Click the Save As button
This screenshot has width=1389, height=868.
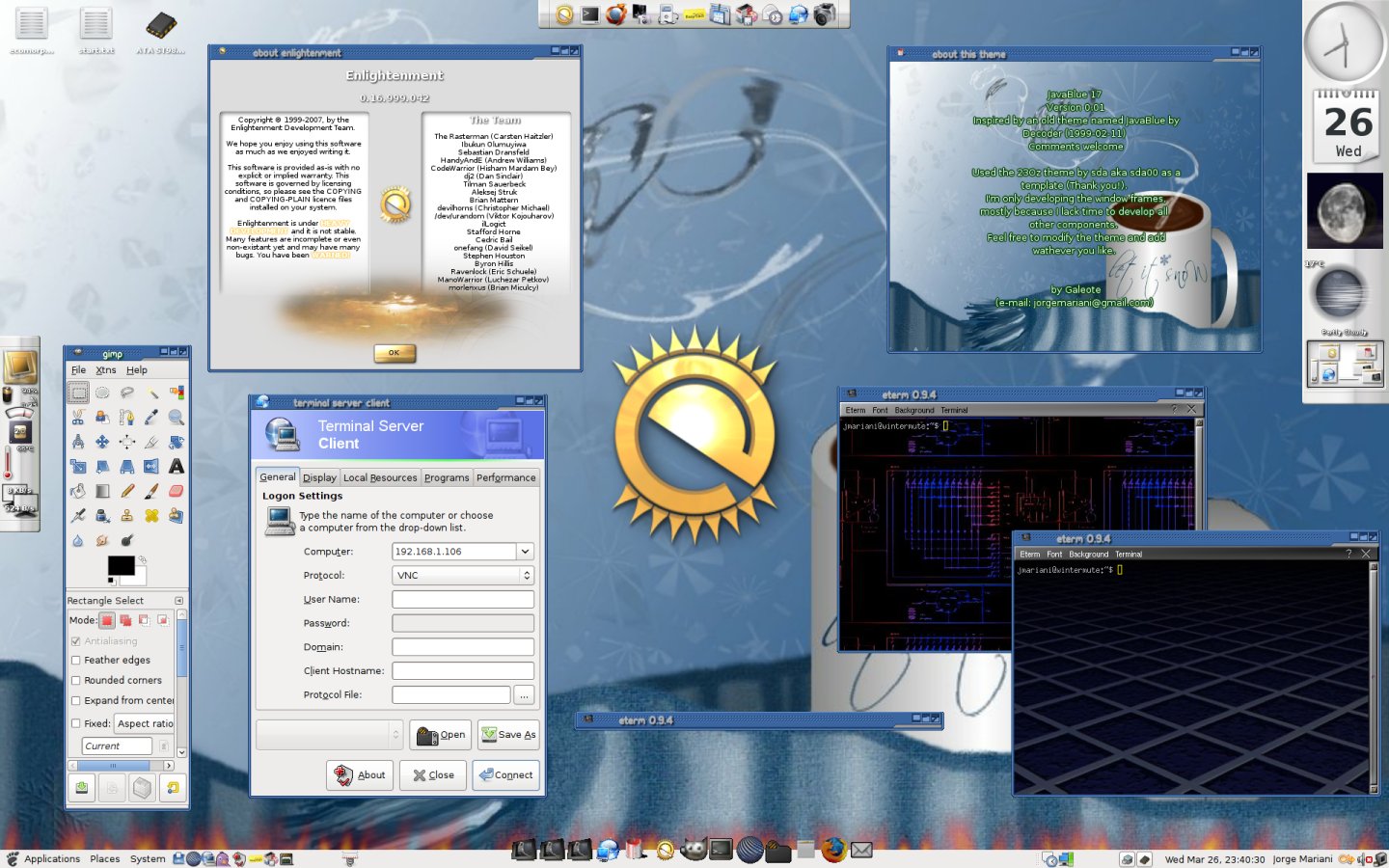(508, 735)
